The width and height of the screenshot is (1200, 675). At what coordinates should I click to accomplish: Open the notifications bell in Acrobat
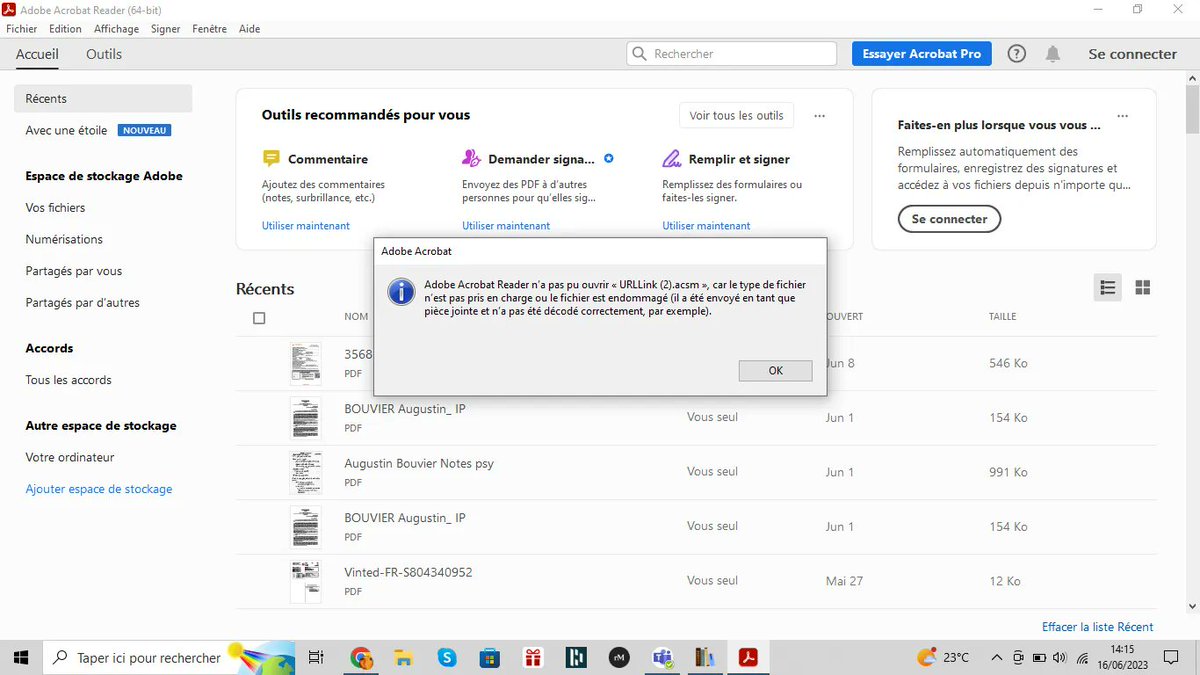[1053, 54]
